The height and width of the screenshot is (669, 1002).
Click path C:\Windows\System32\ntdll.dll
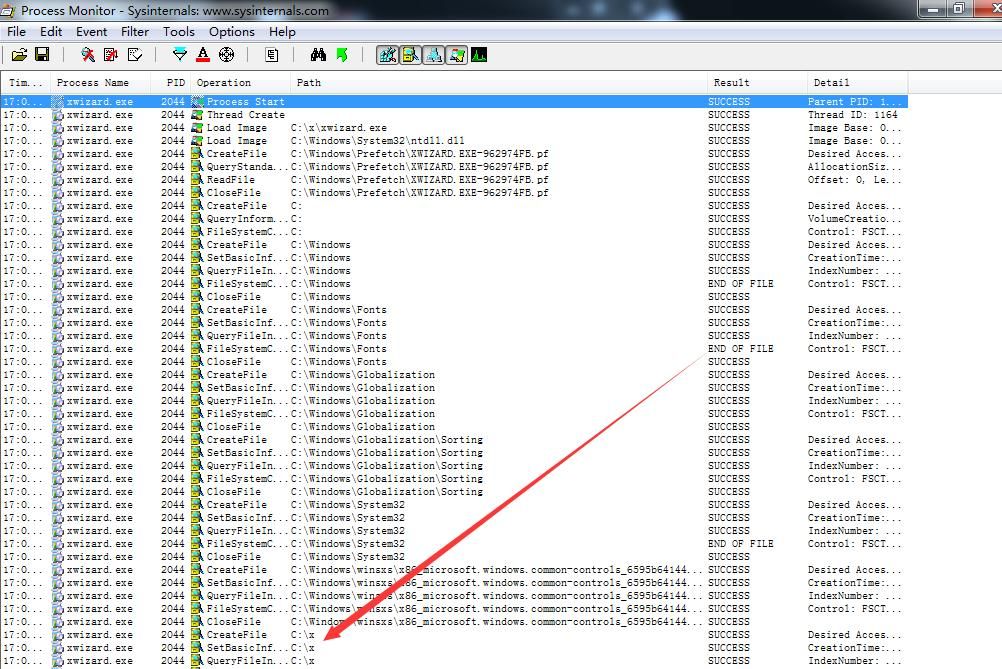pos(378,141)
